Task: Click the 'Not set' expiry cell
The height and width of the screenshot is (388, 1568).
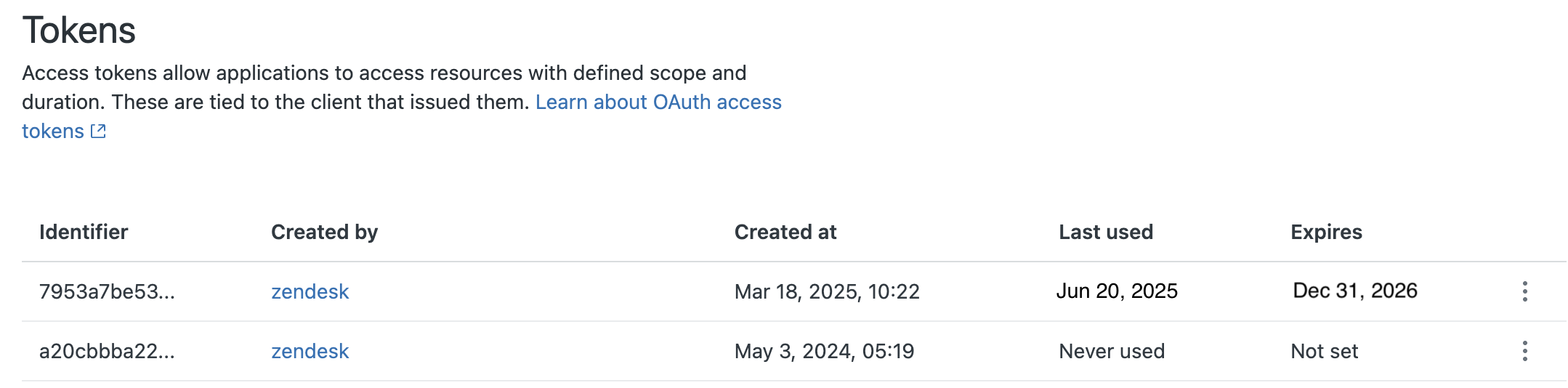Action: [1324, 351]
